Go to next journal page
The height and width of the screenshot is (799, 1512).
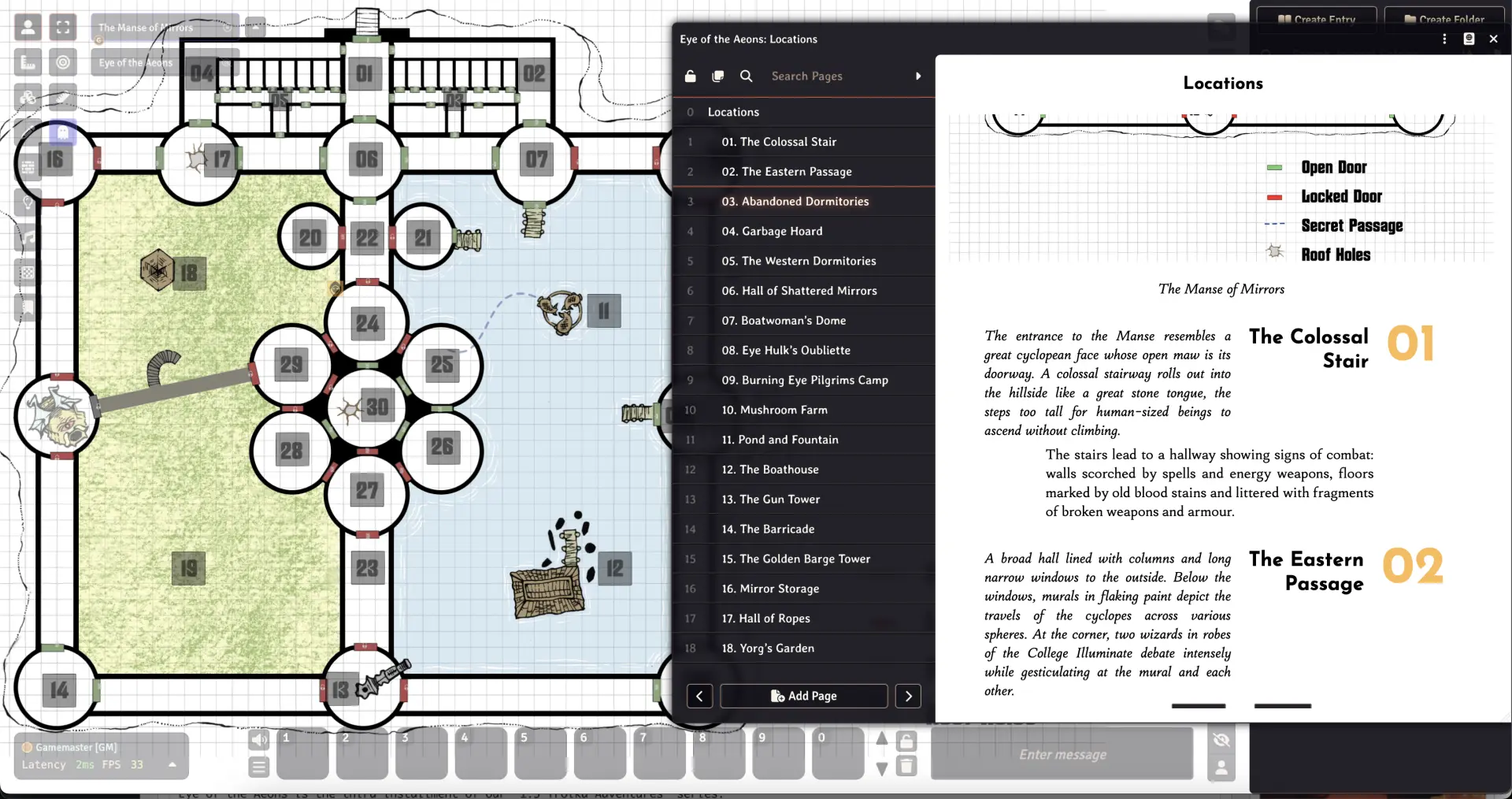coord(908,696)
